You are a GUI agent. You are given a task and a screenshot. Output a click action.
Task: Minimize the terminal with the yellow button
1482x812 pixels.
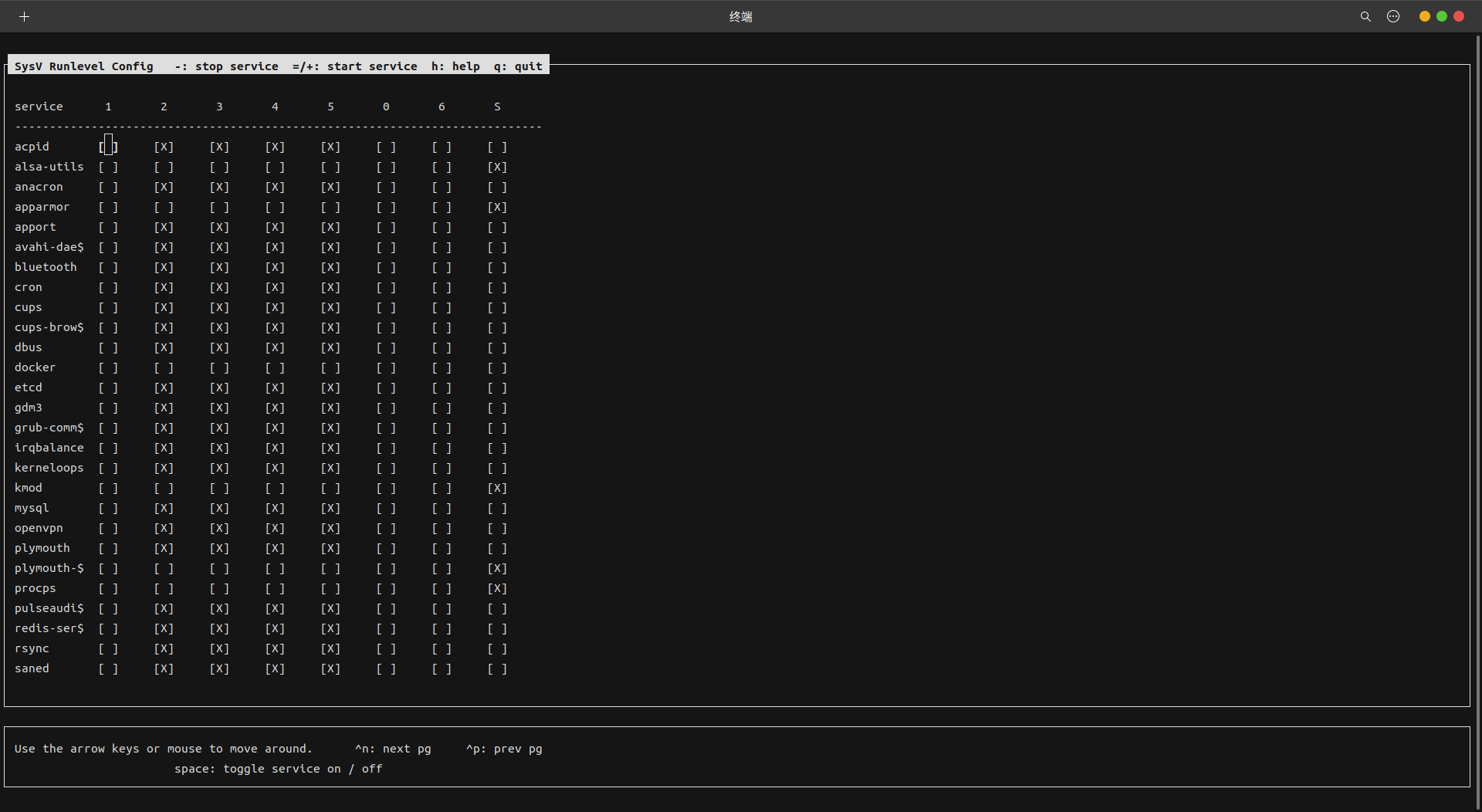(x=1425, y=16)
